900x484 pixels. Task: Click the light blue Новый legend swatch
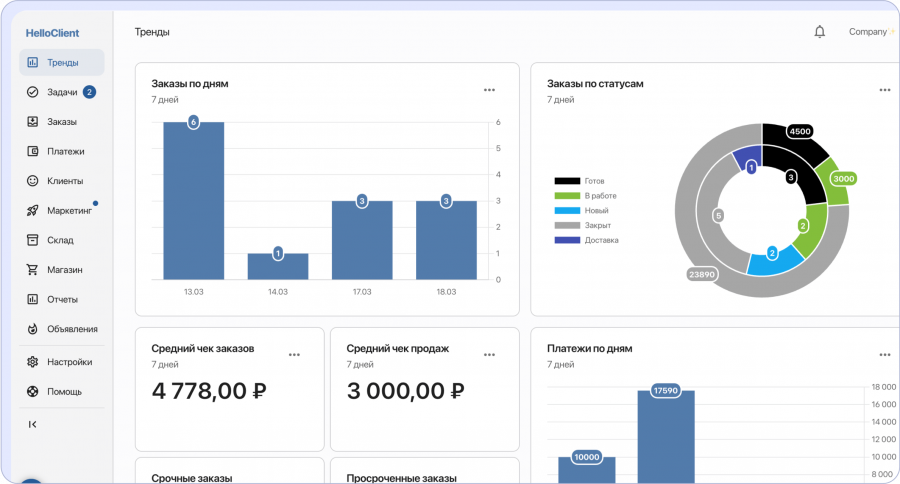(567, 211)
